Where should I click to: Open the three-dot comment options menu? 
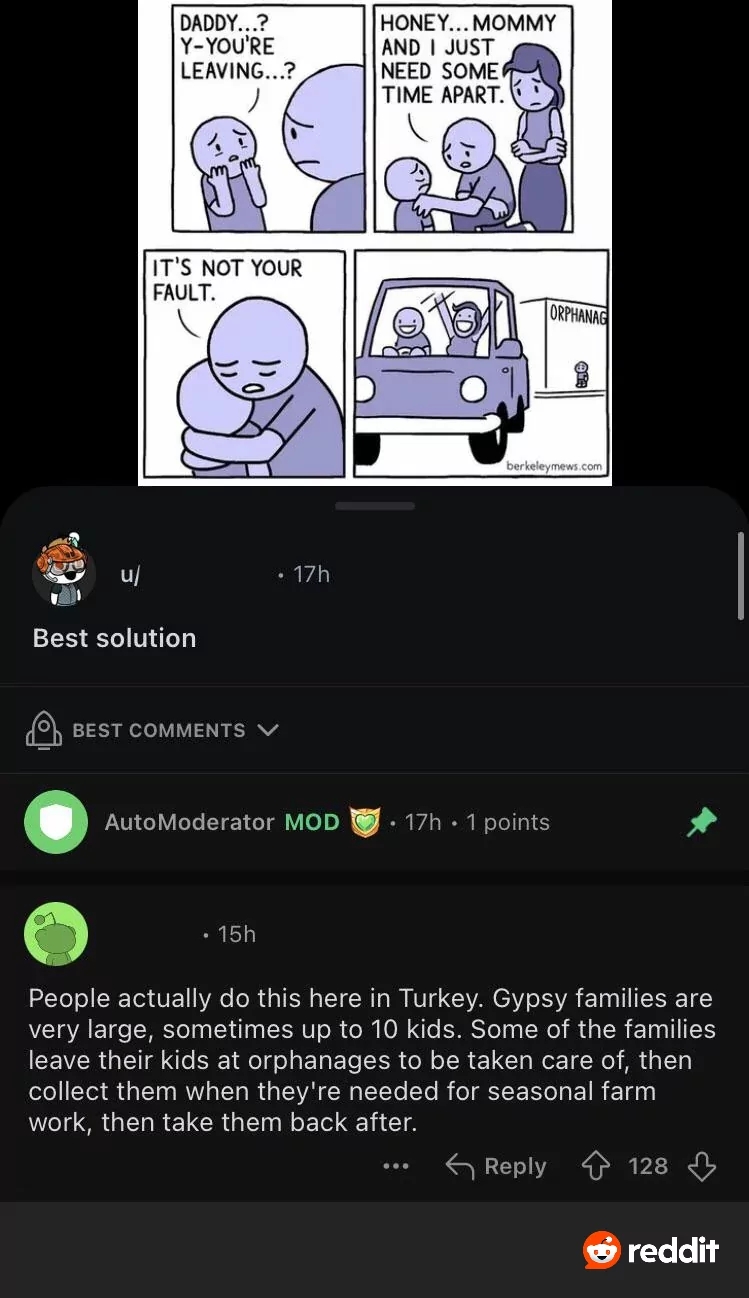(396, 1166)
